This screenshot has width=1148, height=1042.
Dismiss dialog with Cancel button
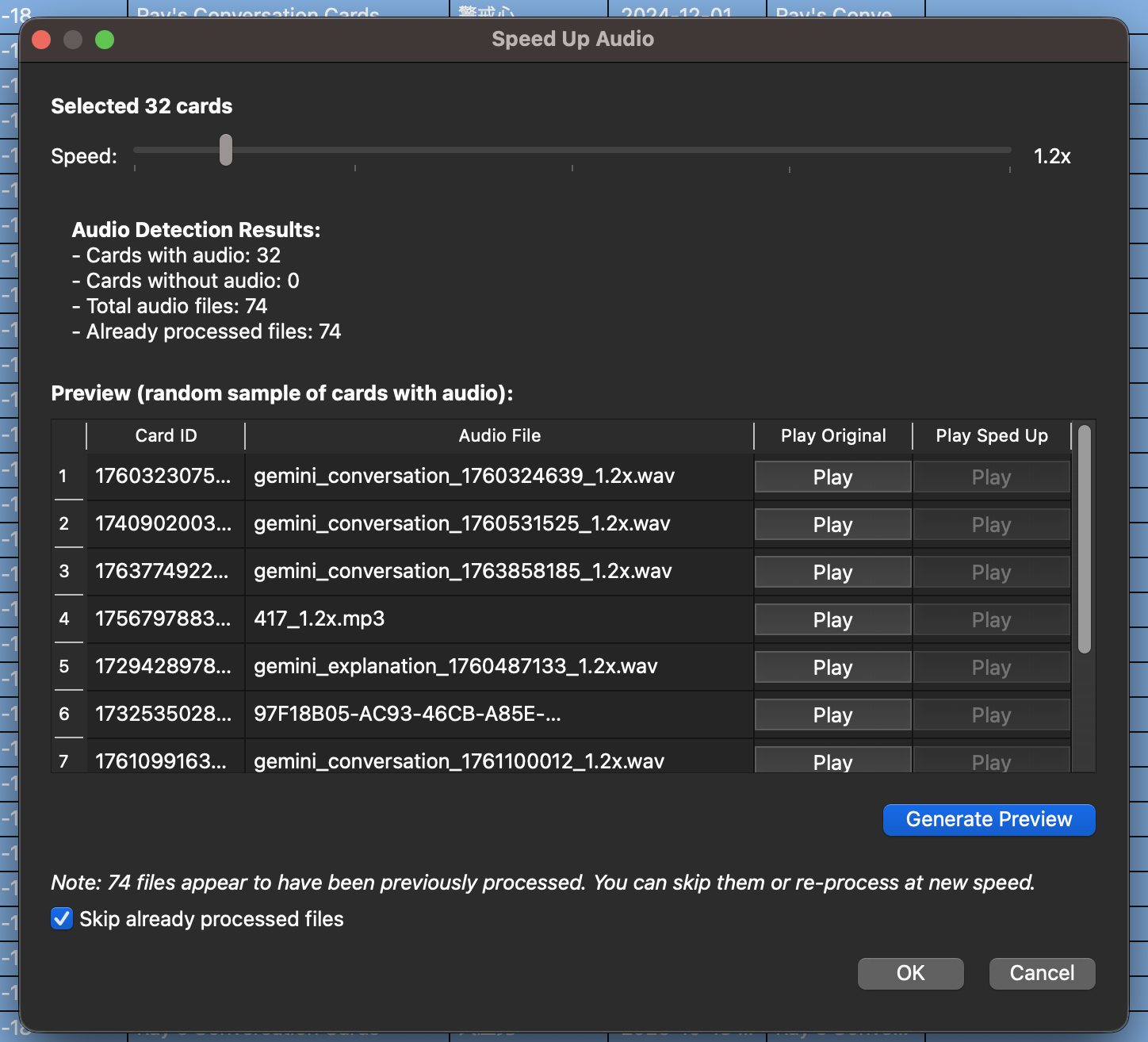[x=1041, y=973]
